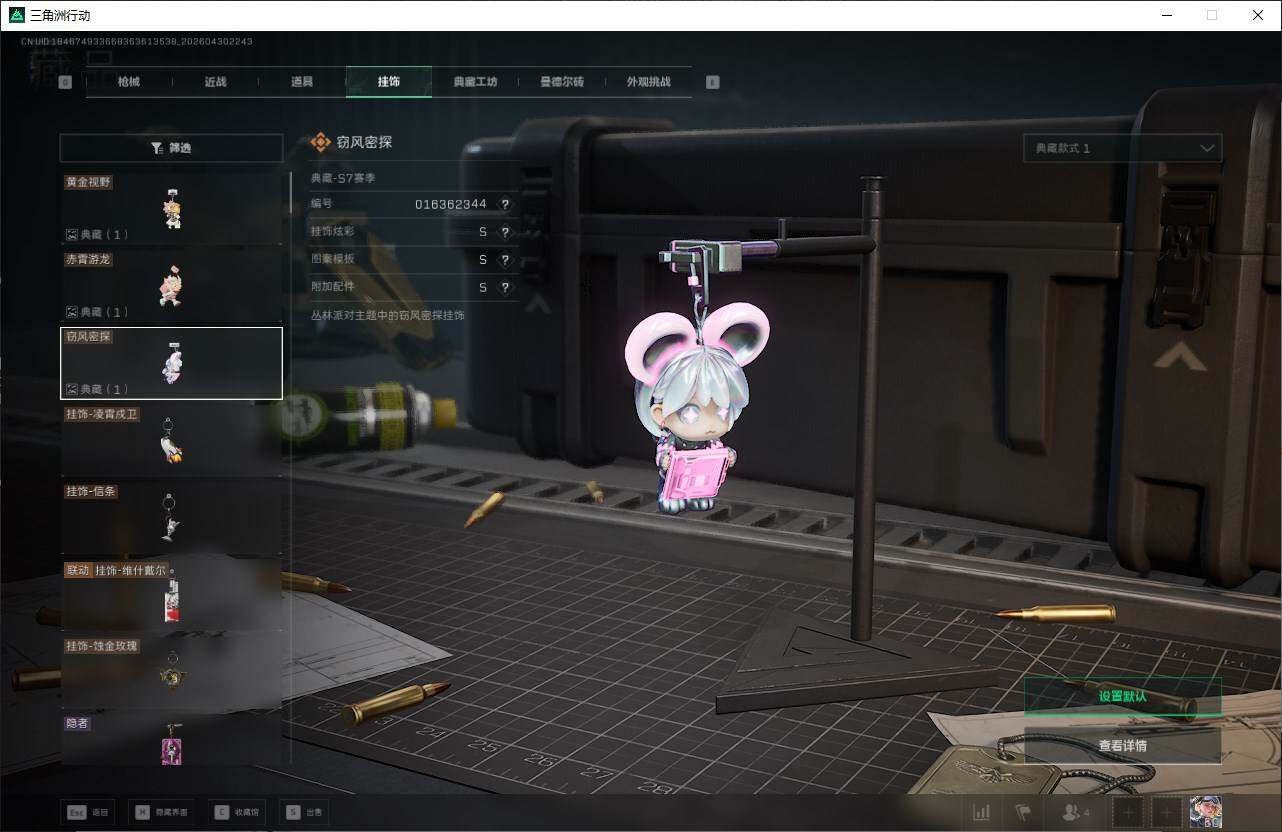1282x832 pixels.
Task: Pick the 挂饰-维什戴尔 collab charm
Action: [x=172, y=595]
